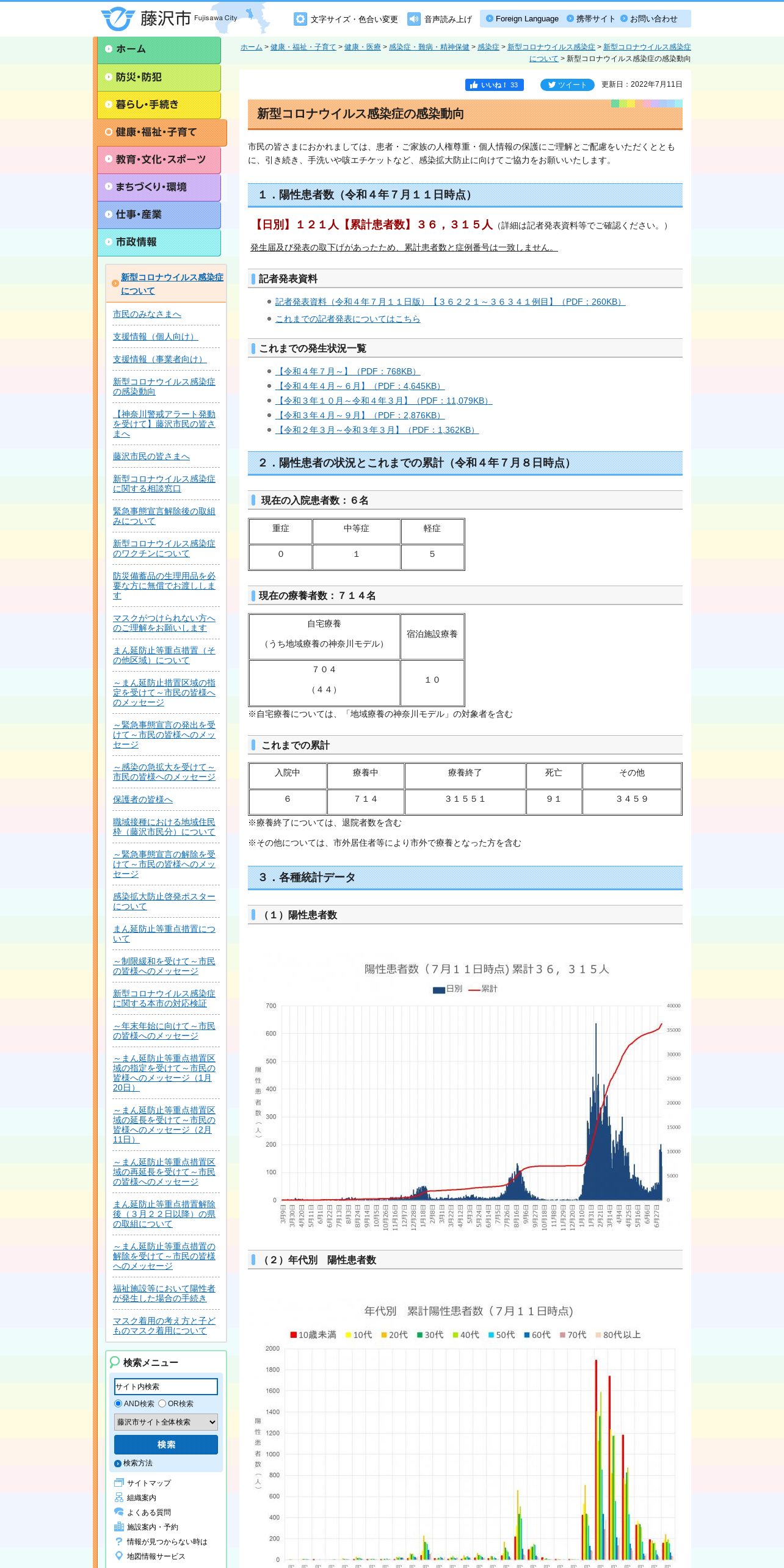Open the 暮らし・手続き navigation item
The image size is (784, 1568).
tap(159, 105)
